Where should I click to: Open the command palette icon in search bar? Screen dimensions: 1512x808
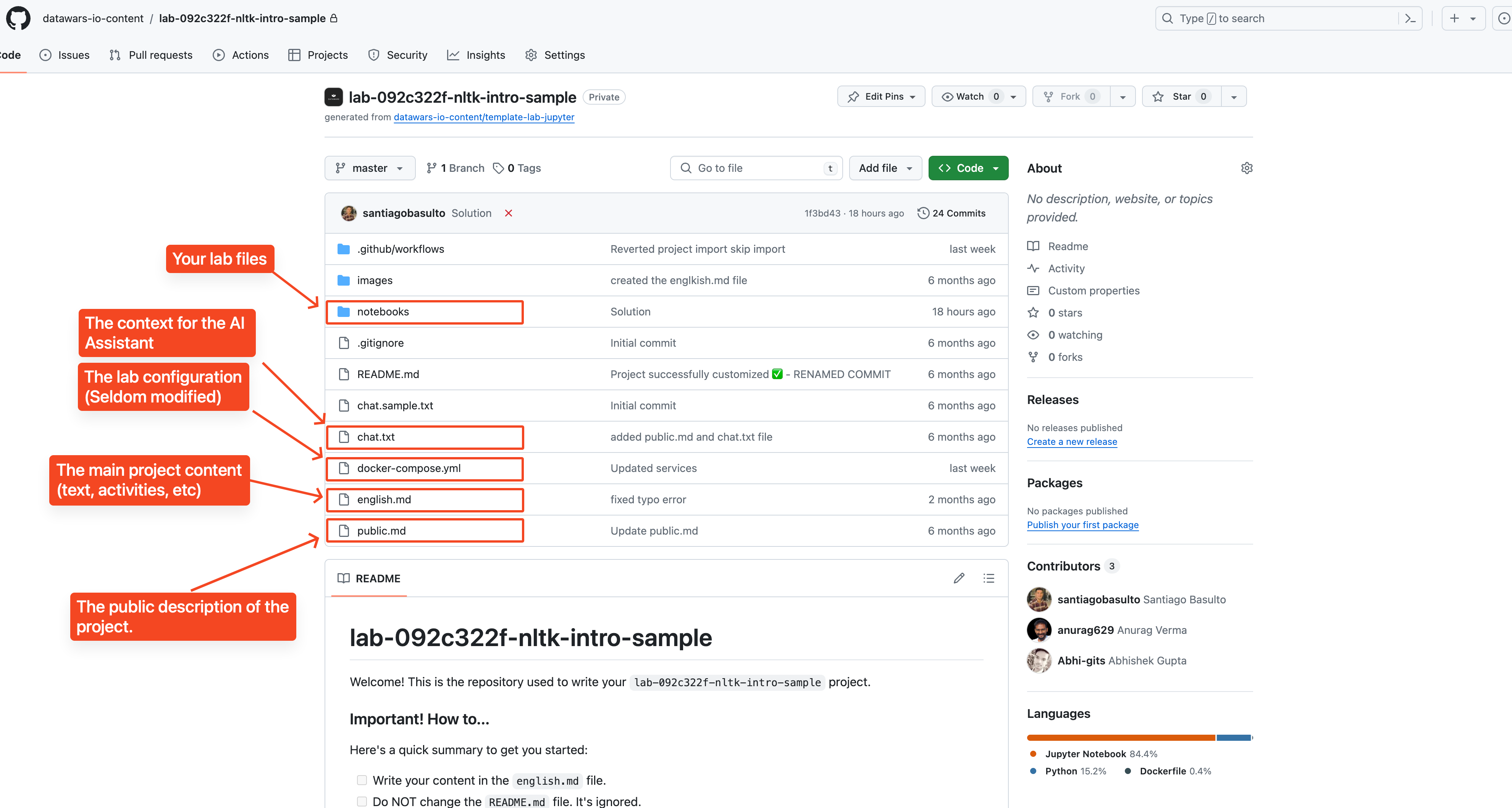coord(1410,18)
